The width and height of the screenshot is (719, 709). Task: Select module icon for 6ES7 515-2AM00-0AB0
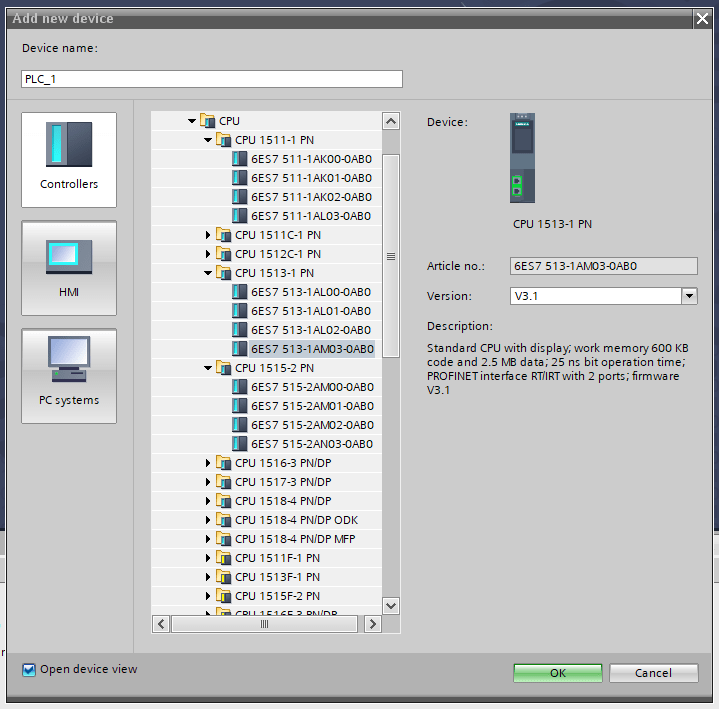point(239,387)
